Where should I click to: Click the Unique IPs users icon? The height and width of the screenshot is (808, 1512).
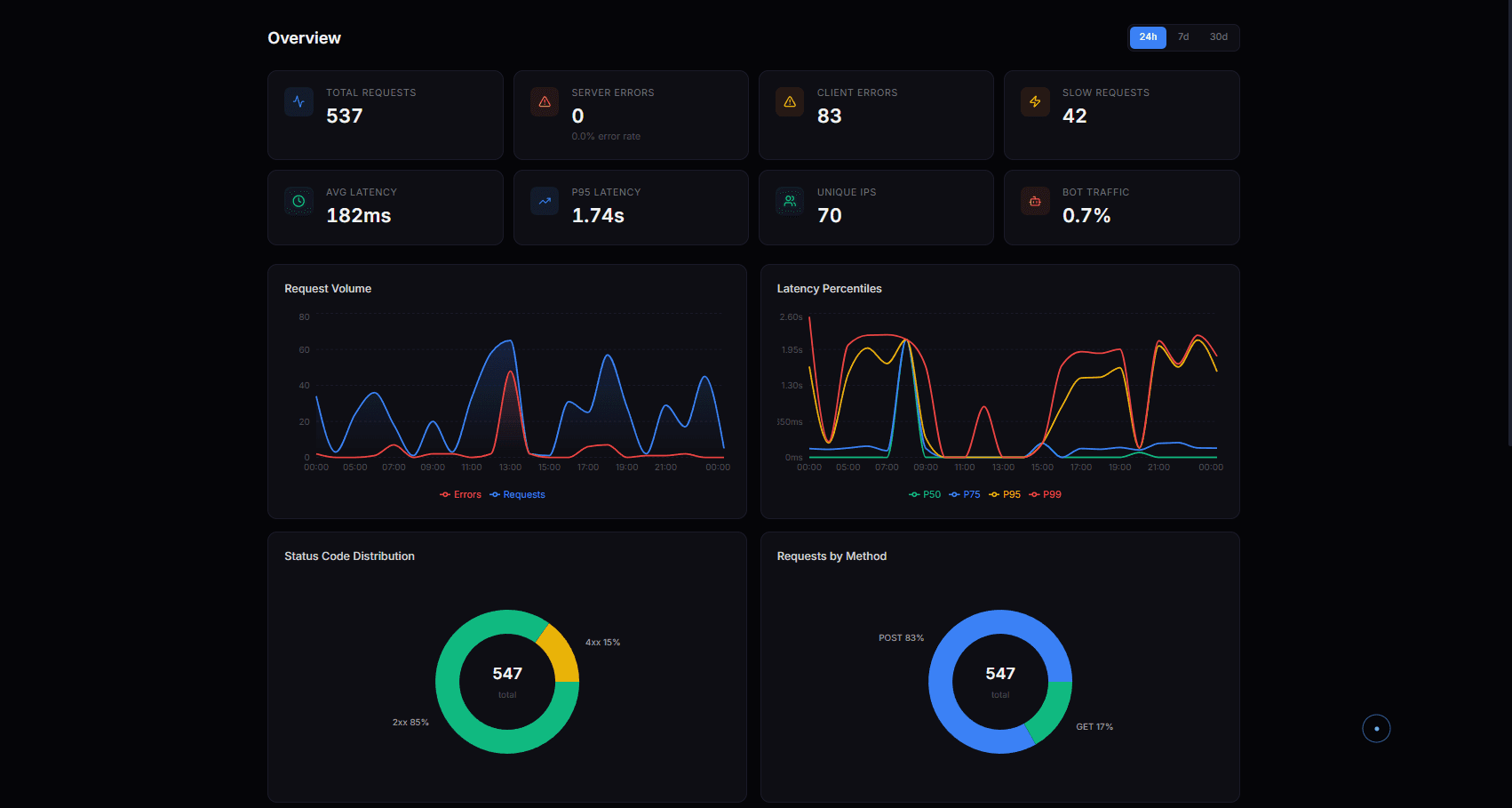point(790,202)
